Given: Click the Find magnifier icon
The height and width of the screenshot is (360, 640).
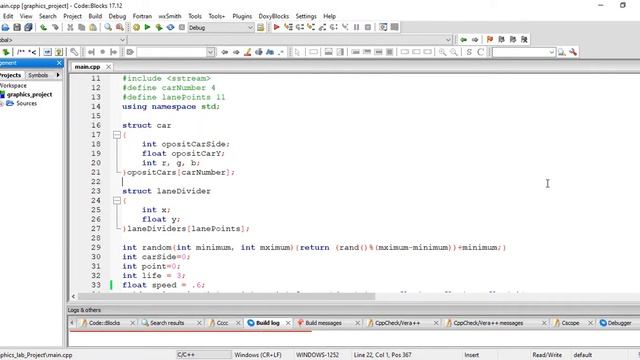Looking at the screenshot, I should click(x=108, y=27).
